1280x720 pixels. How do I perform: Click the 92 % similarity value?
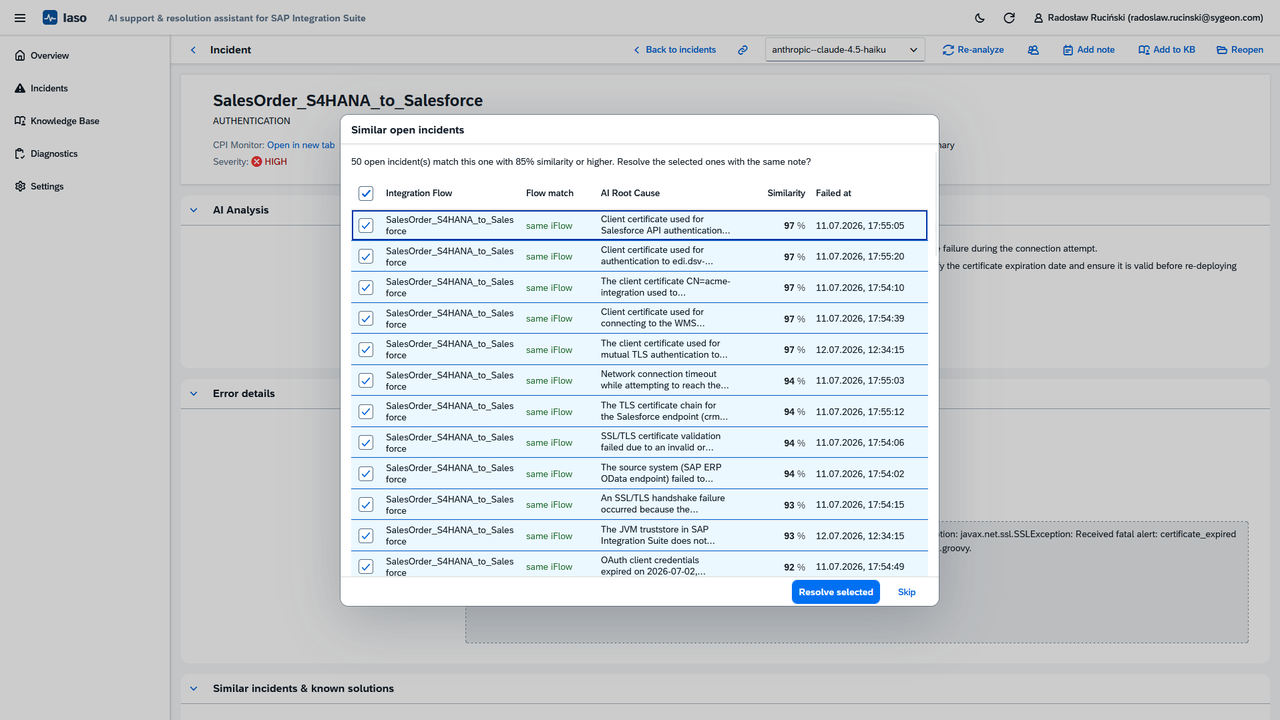[795, 567]
